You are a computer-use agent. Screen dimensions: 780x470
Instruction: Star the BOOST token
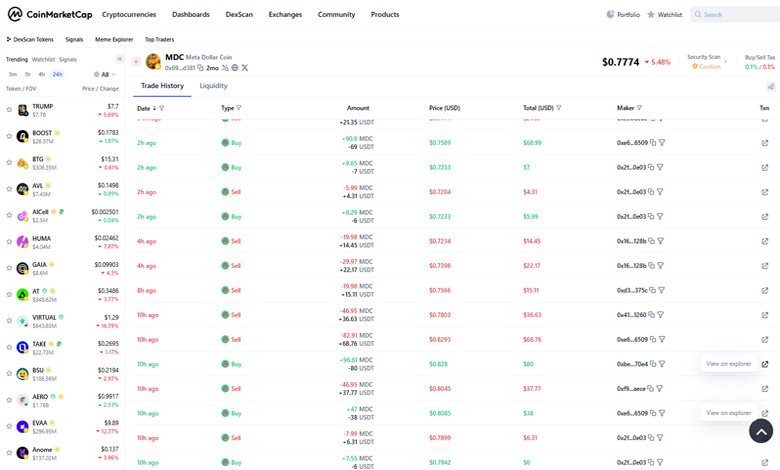[x=9, y=136]
